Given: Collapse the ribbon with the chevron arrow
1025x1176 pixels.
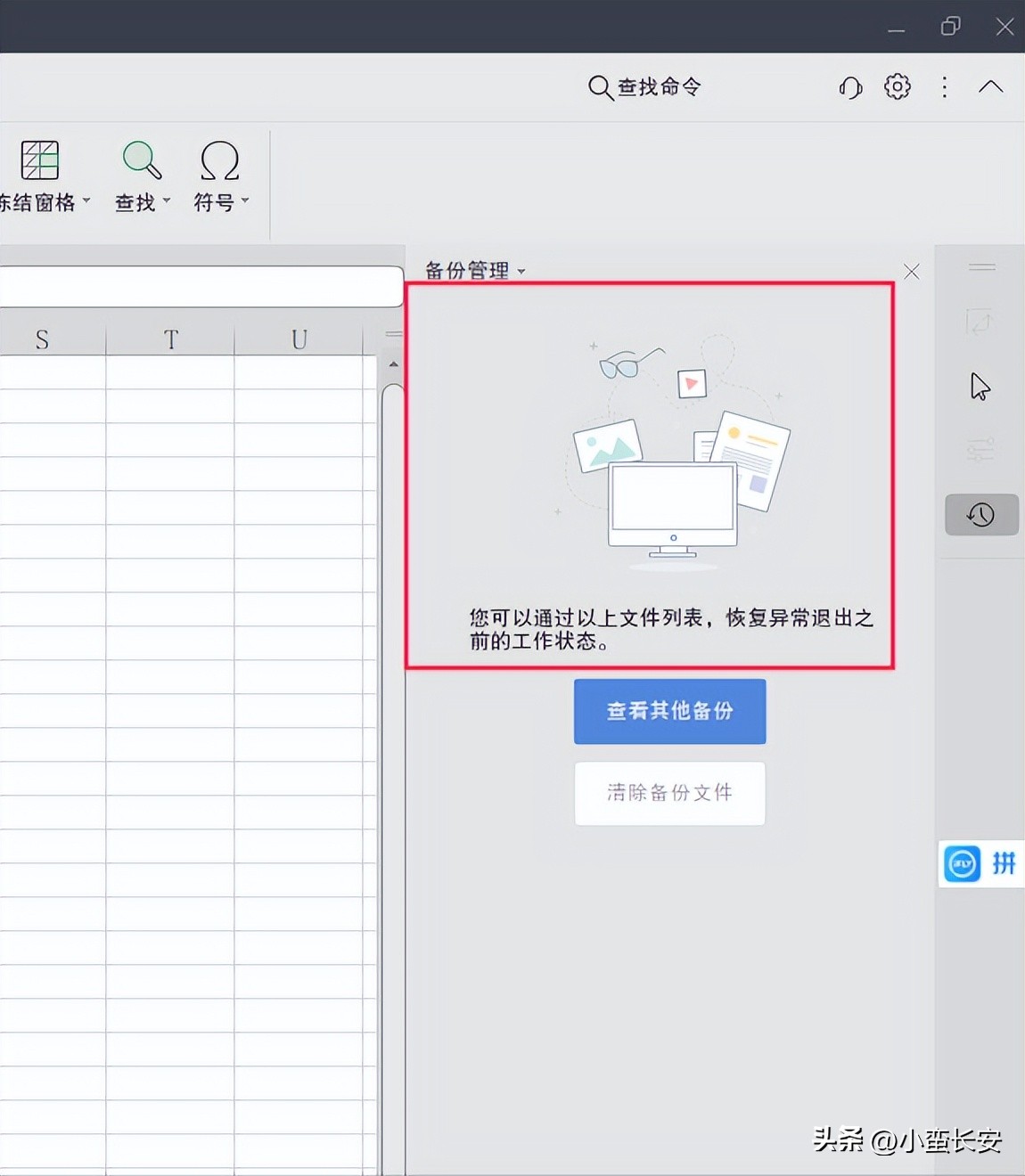Looking at the screenshot, I should [x=989, y=86].
